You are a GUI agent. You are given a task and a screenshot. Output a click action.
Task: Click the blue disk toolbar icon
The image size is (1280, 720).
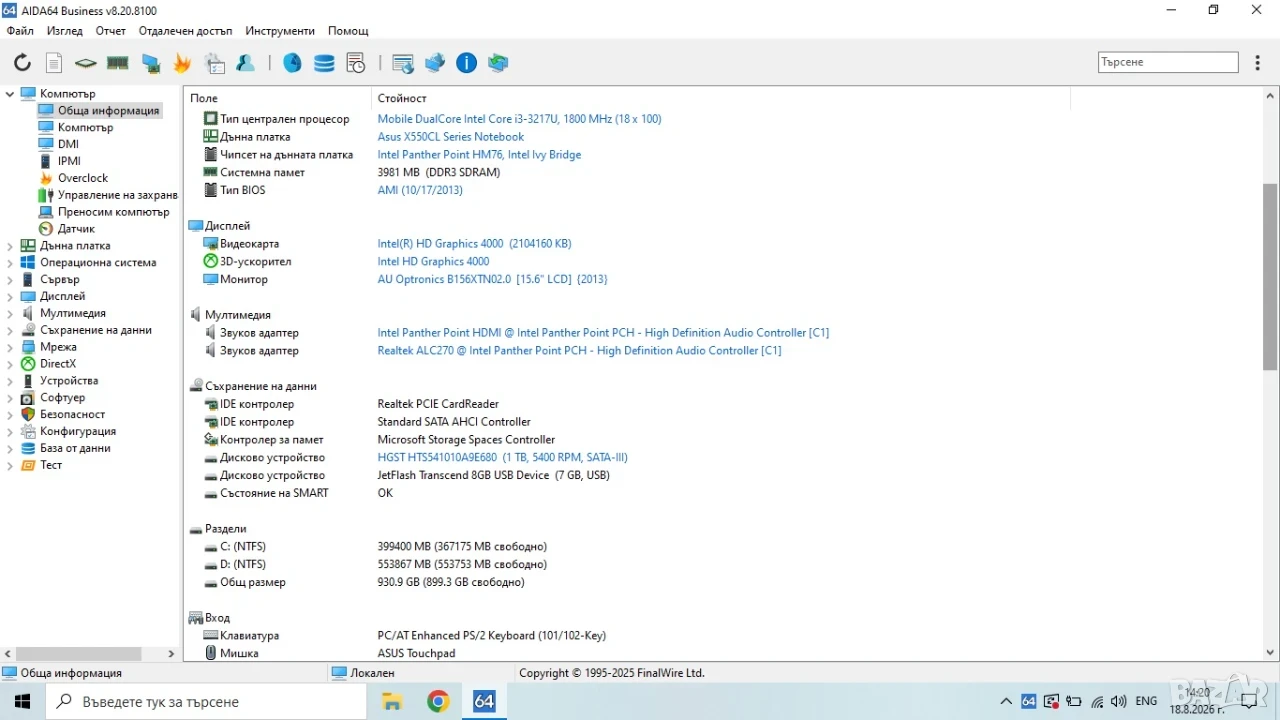[x=292, y=63]
